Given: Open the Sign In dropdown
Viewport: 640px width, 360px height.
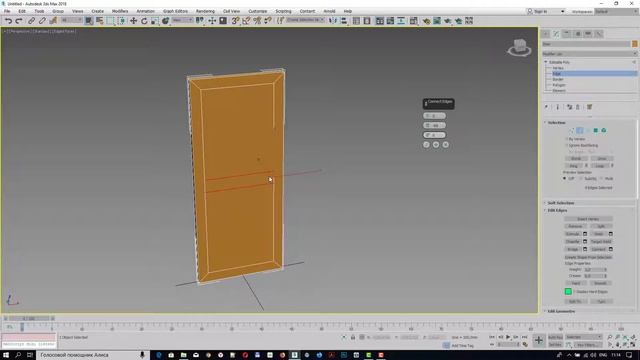Looking at the screenshot, I should coord(546,11).
